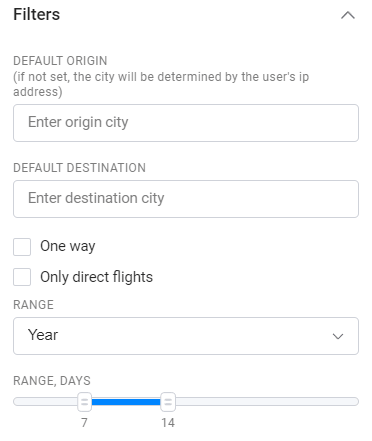Viewport: 372px width, 441px height.
Task: Click the 'Only direct flights' label text
Action: tap(96, 277)
